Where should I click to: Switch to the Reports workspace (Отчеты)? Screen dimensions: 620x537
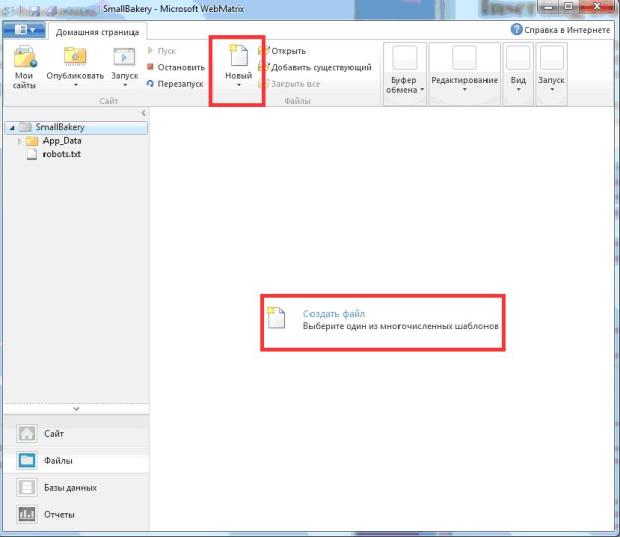click(x=76, y=514)
